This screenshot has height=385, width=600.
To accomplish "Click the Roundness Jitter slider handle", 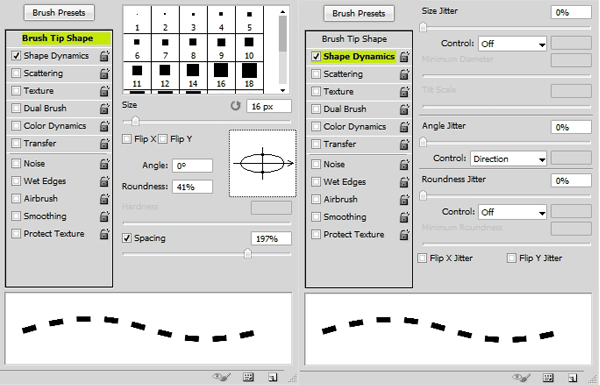I will point(423,196).
